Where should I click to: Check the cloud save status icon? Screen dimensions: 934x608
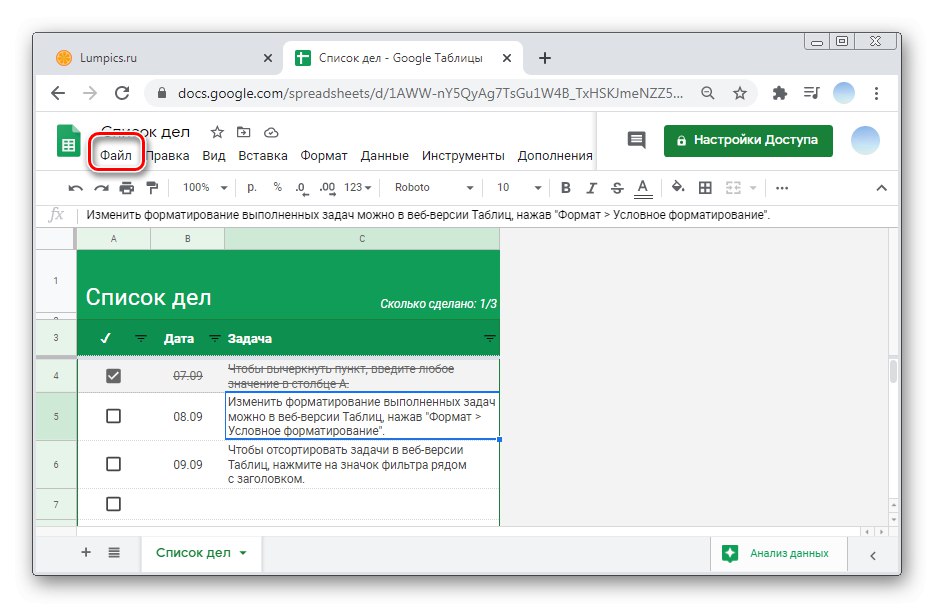click(271, 132)
